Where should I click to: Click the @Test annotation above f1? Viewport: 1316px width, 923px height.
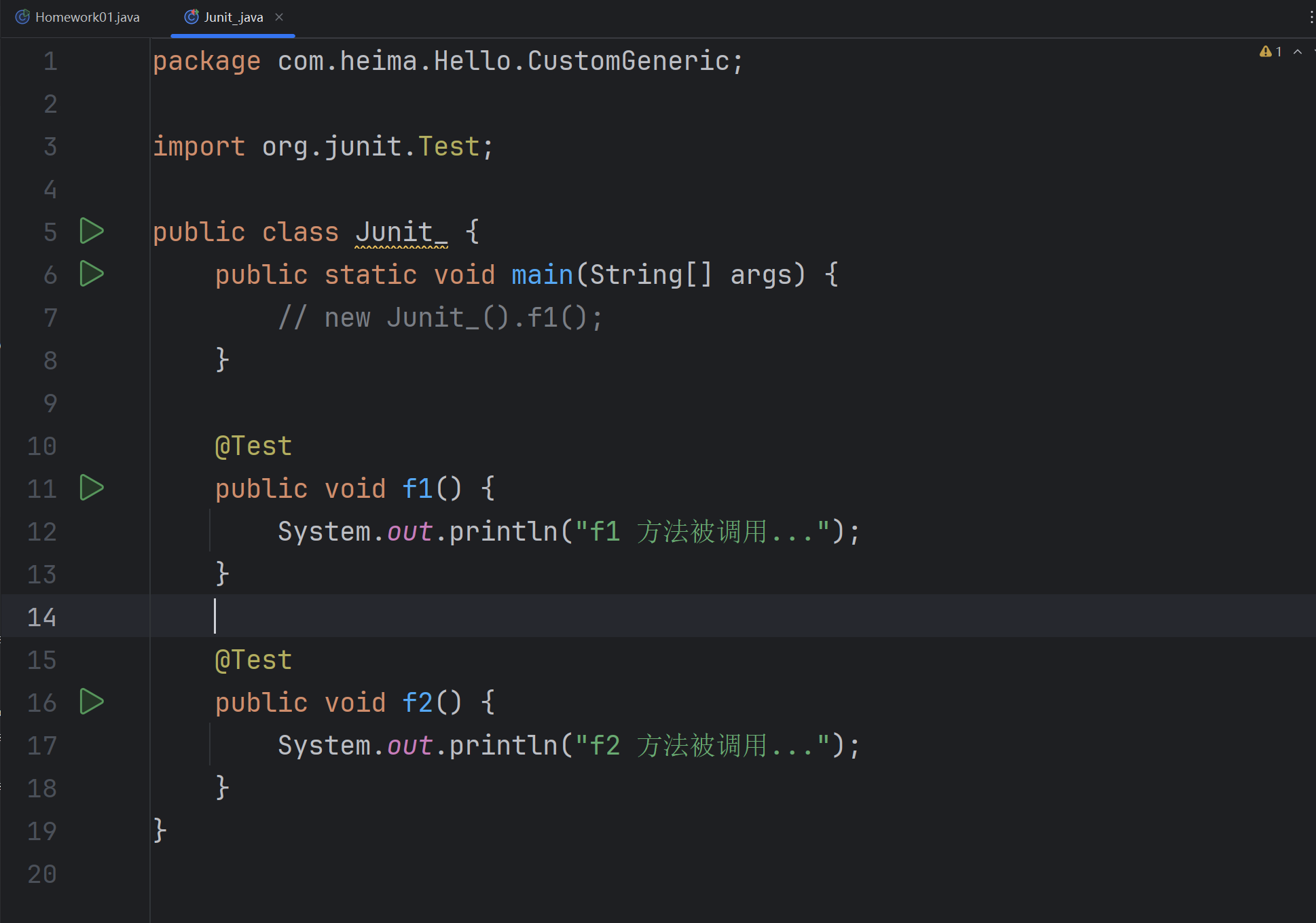coord(253,446)
